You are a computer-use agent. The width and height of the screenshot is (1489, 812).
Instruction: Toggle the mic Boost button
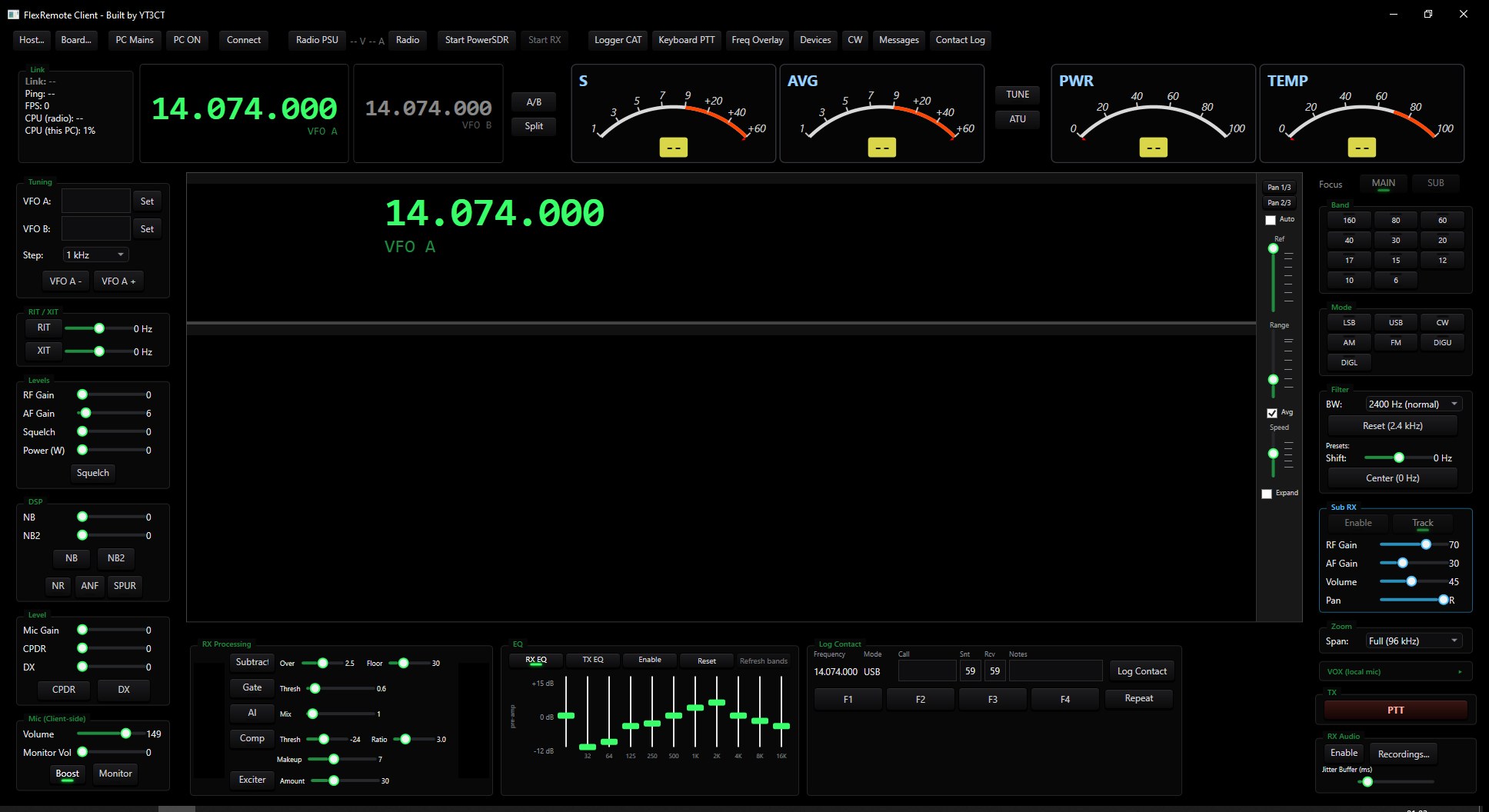click(67, 774)
